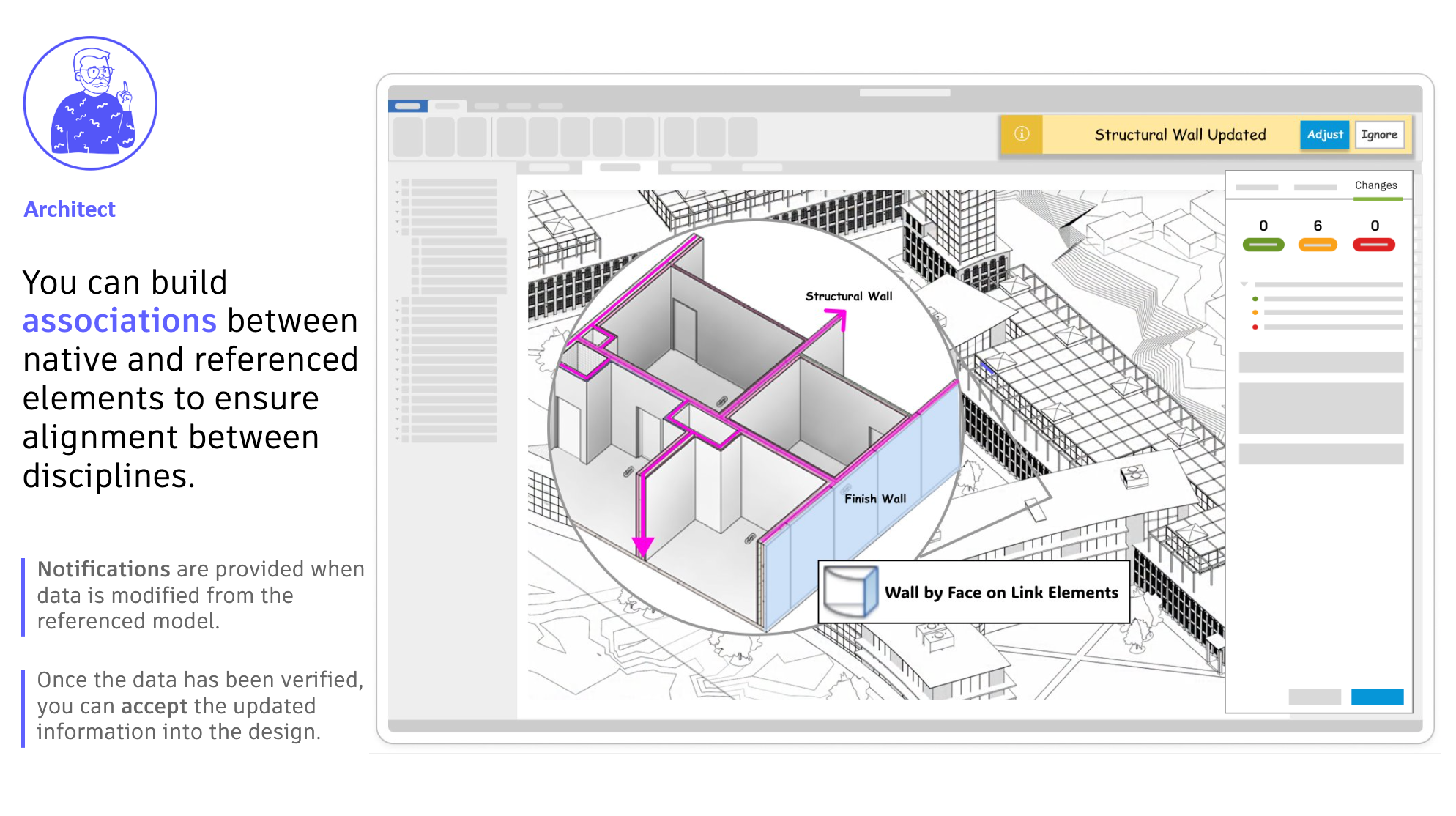The width and height of the screenshot is (1456, 816).
Task: Select the blue Finish Wall surface in the model
Action: click(857, 513)
